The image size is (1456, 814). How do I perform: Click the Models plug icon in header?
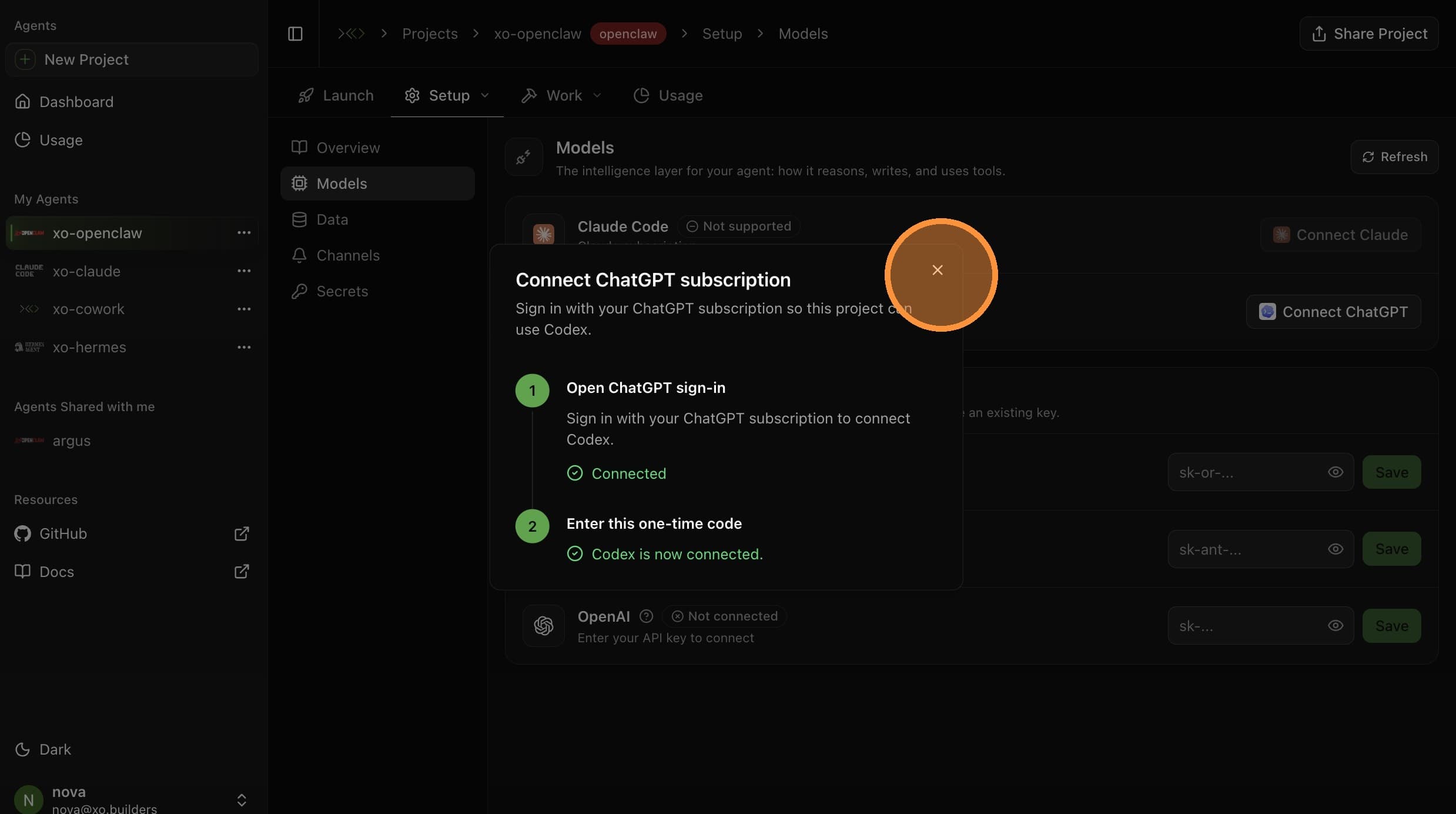[523, 157]
